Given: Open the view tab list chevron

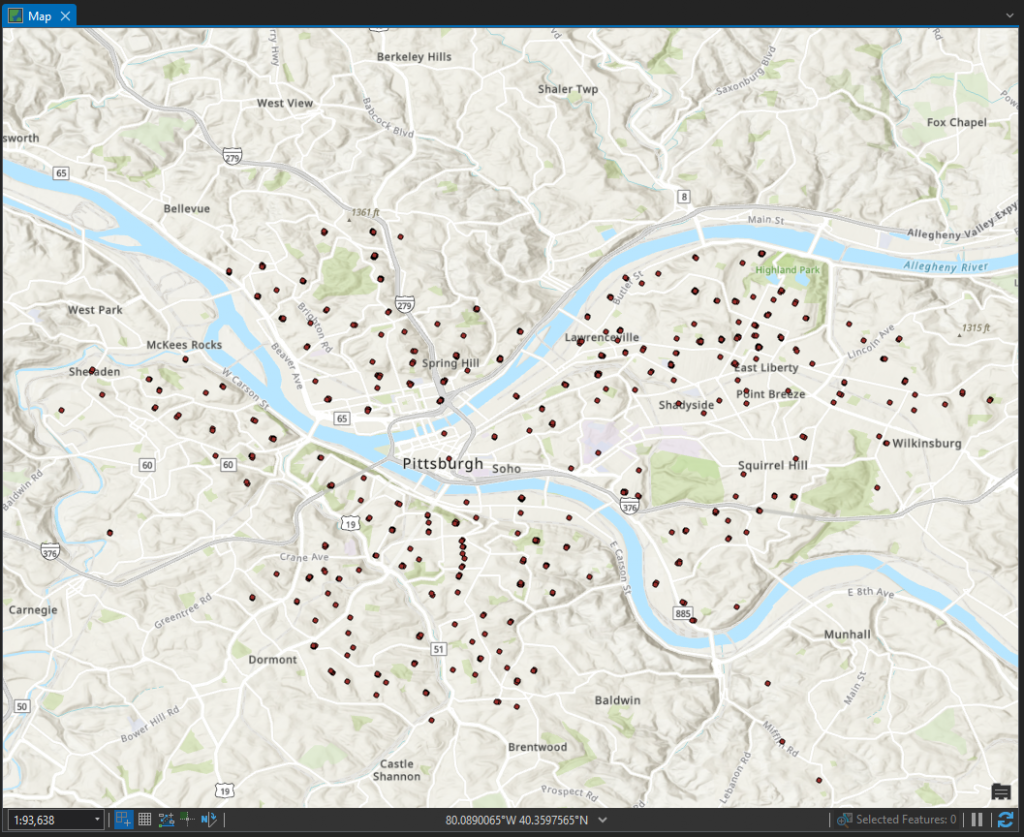Looking at the screenshot, I should coord(1011,14).
